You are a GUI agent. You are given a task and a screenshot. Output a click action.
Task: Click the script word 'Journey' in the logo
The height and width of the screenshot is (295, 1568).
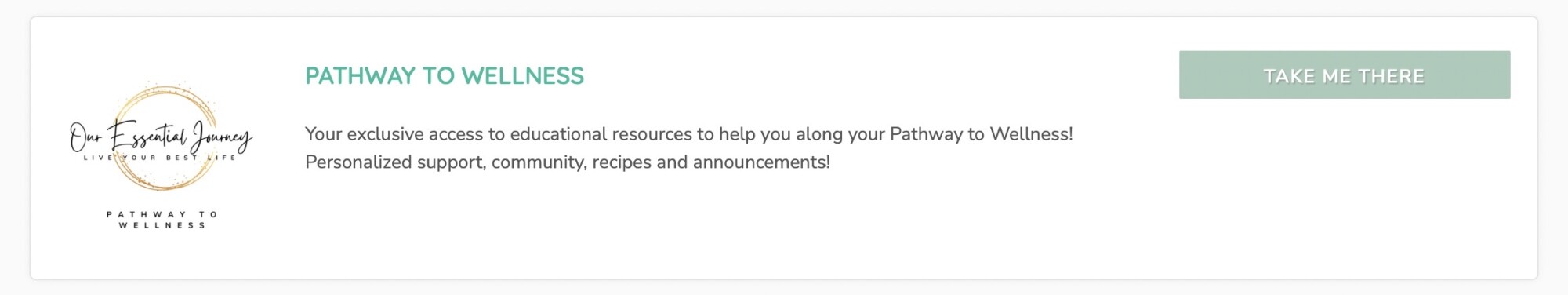click(222, 137)
